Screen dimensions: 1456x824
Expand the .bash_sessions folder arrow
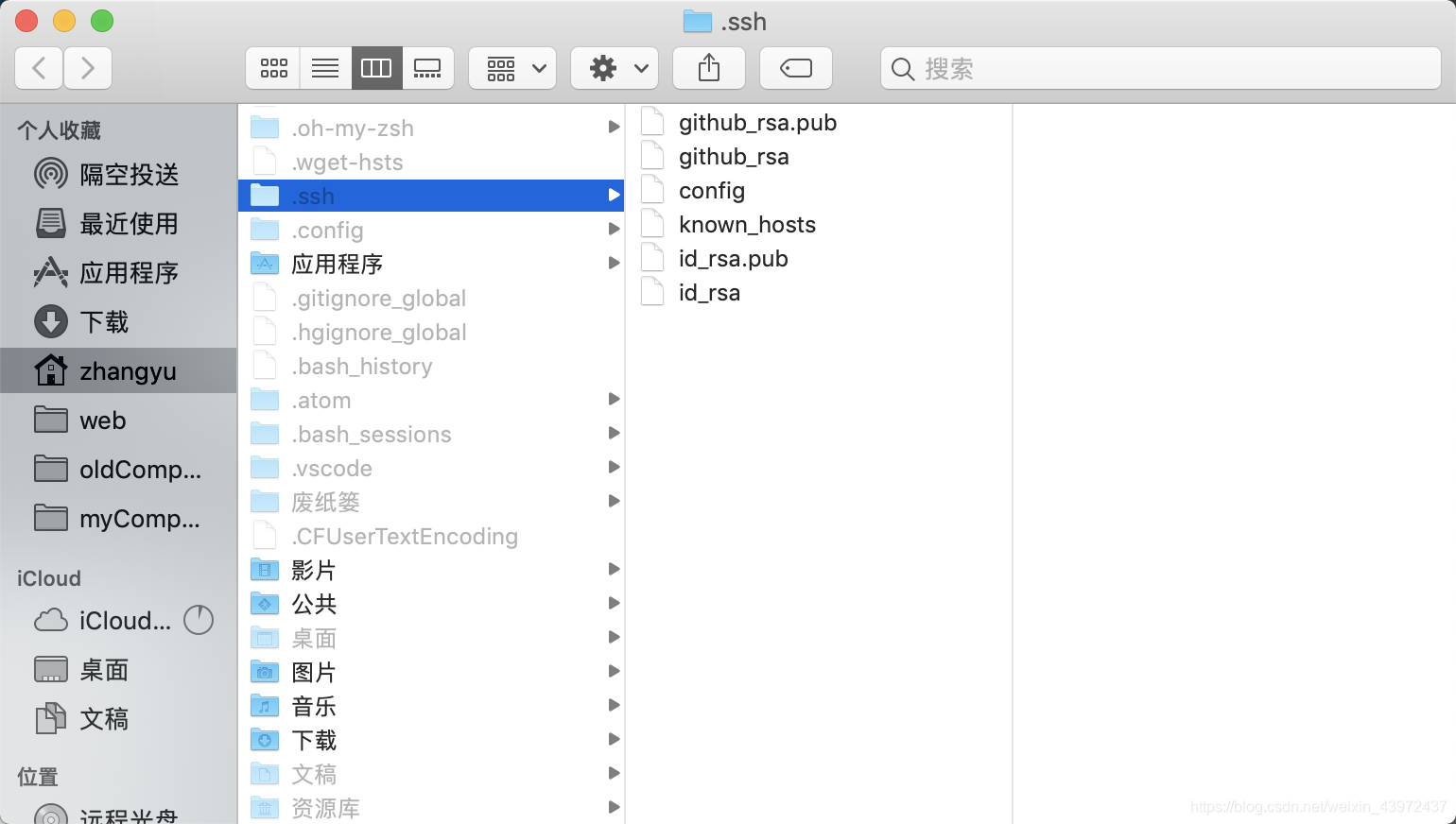(x=614, y=434)
